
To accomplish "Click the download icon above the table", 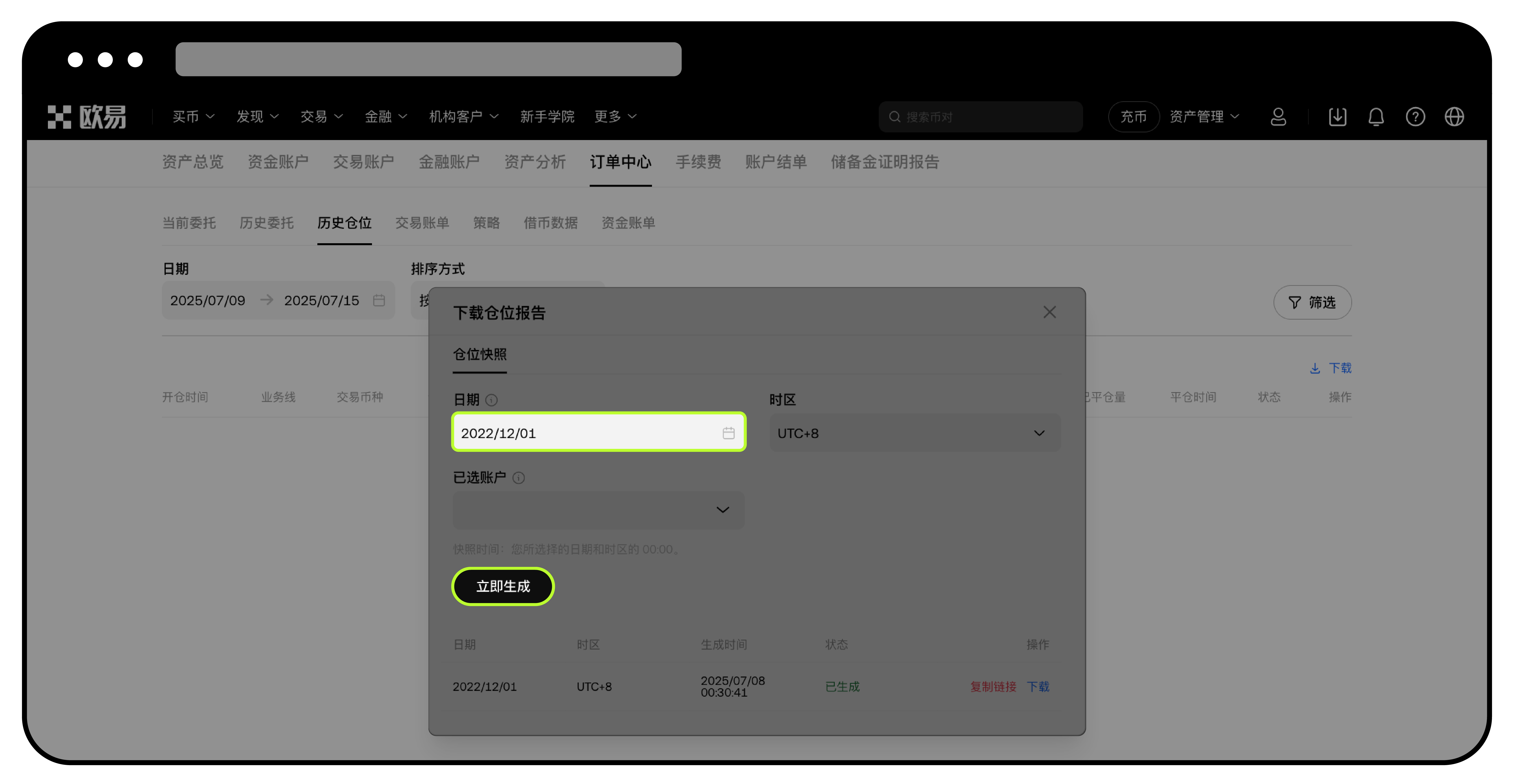I will [x=1315, y=368].
